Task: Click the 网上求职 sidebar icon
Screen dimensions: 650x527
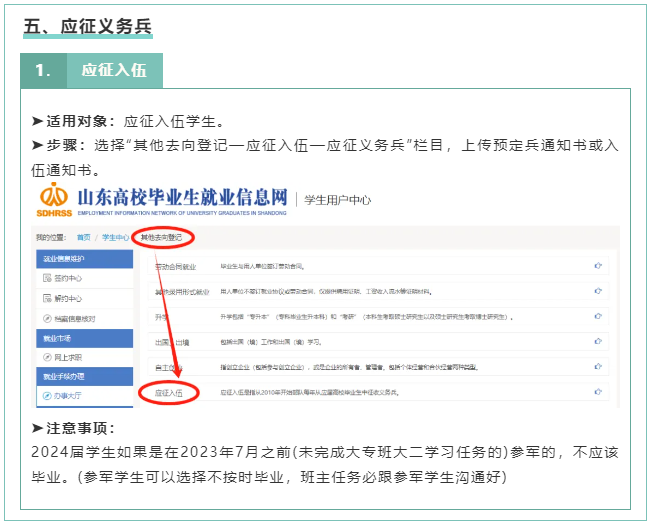Action: pos(45,356)
